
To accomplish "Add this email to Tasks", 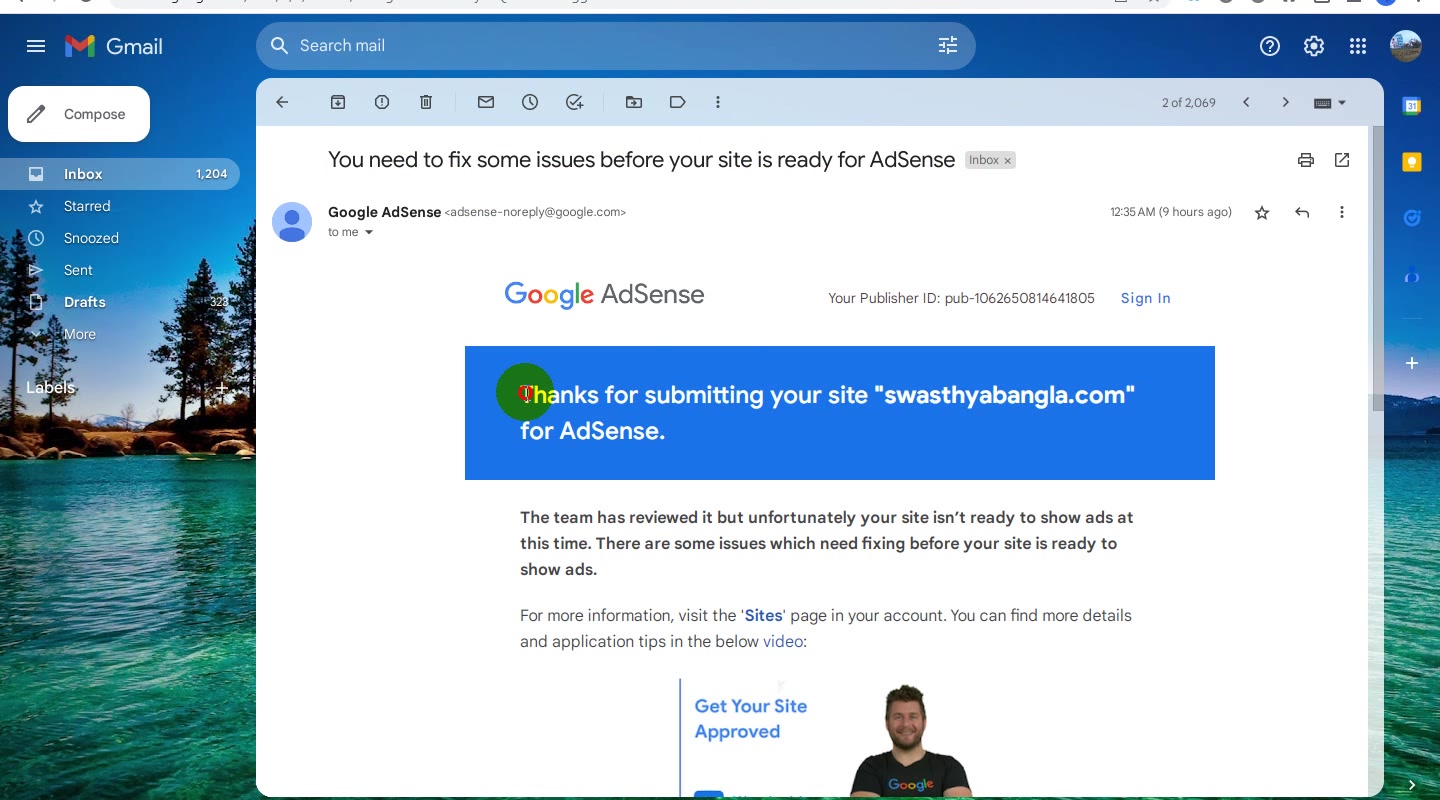I will pyautogui.click(x=574, y=102).
